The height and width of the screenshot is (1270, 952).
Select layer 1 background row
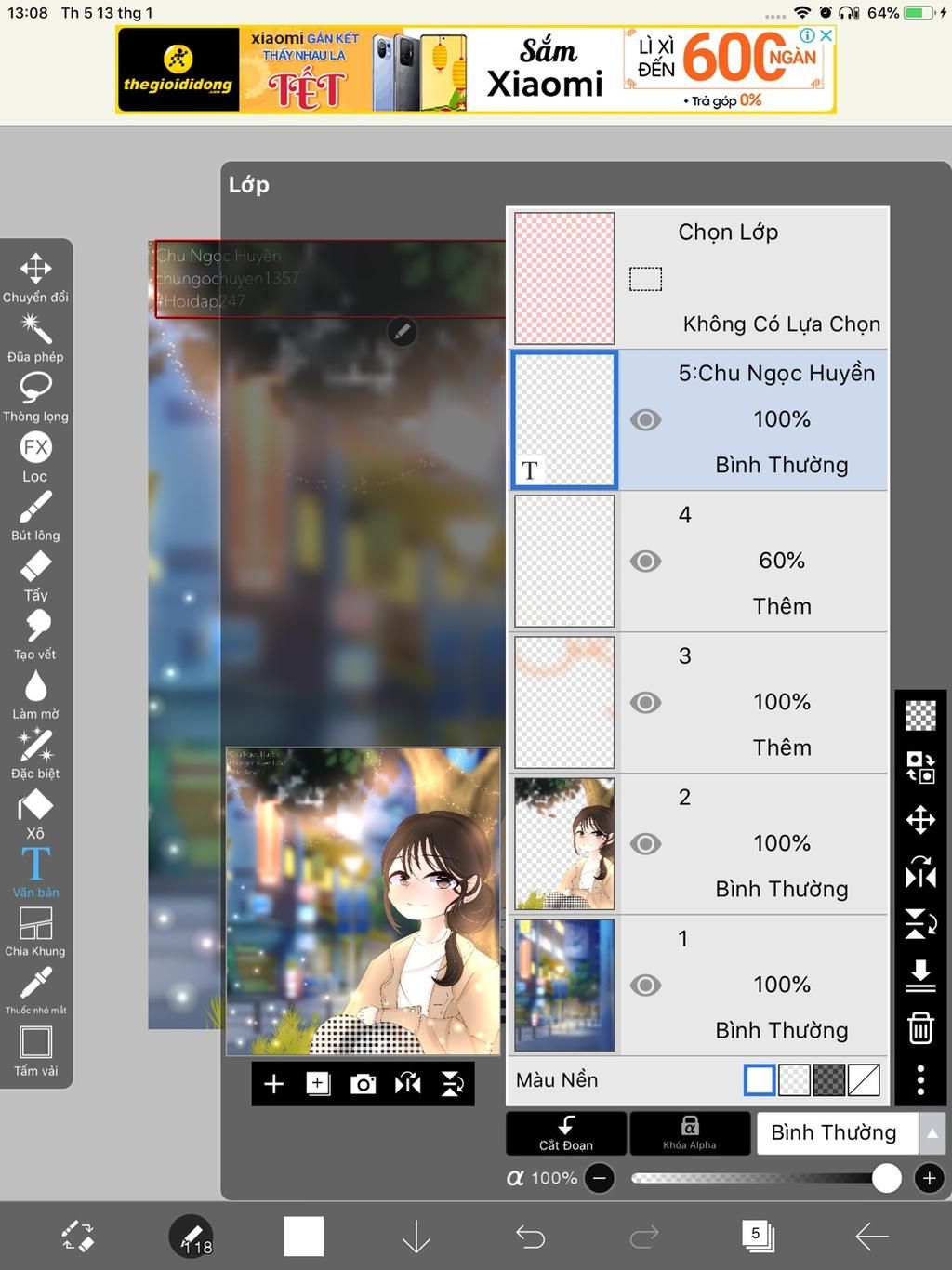pyautogui.click(x=698, y=986)
